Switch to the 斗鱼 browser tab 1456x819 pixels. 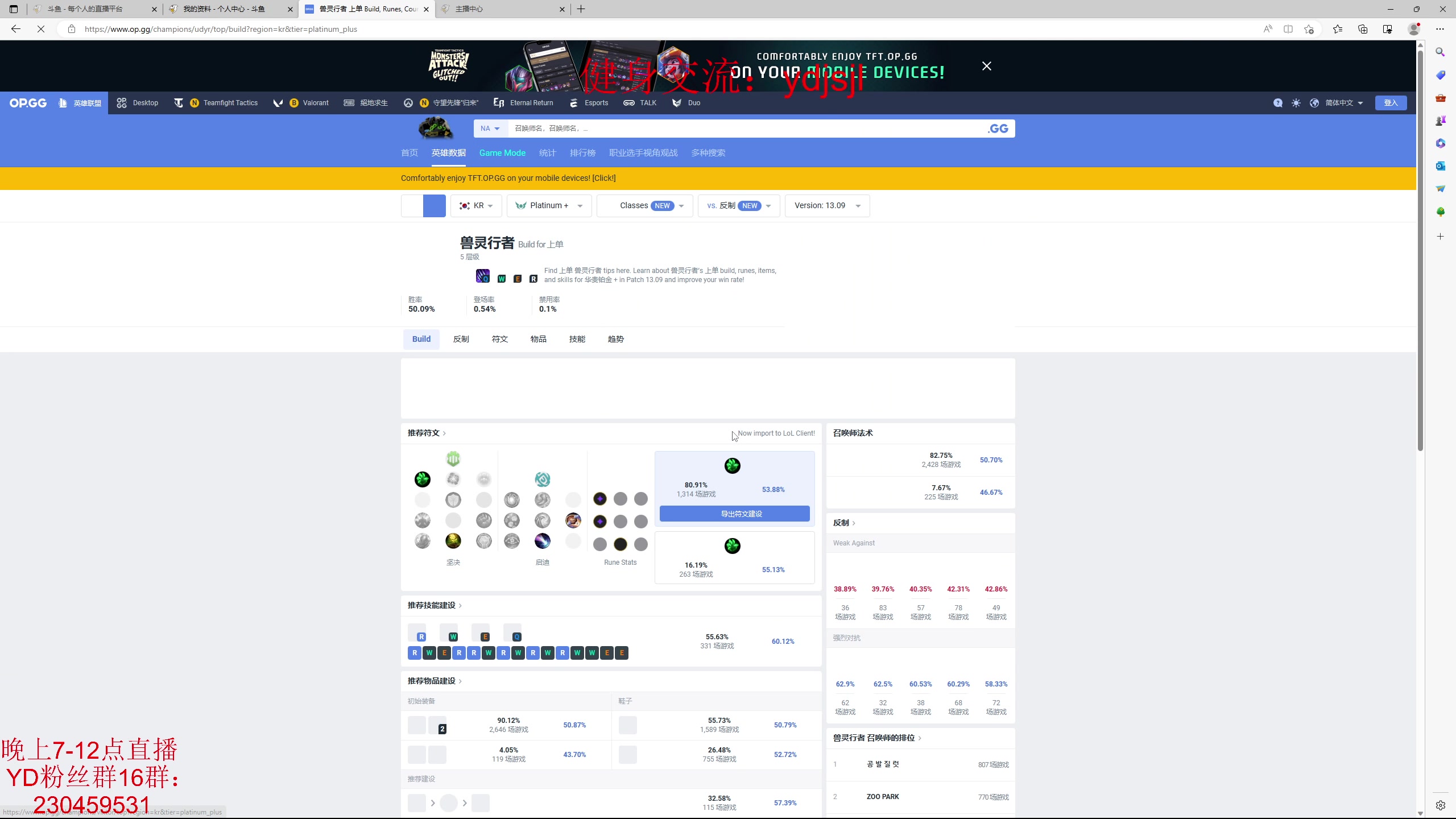94,9
